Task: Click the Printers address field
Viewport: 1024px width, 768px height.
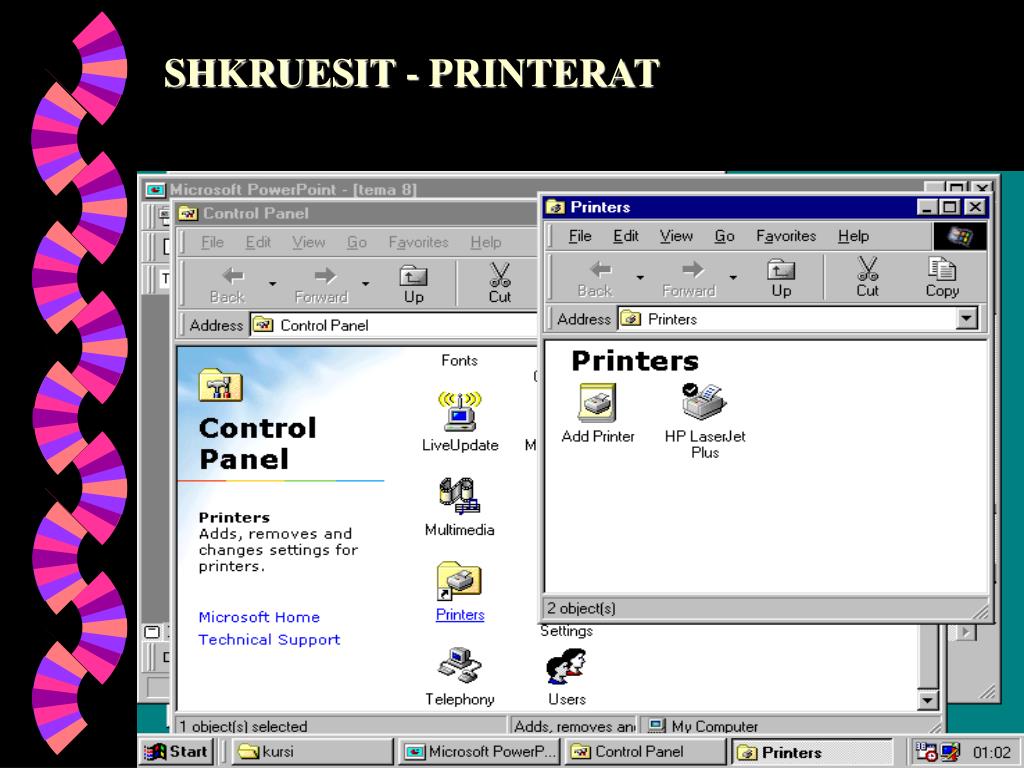Action: 797,319
